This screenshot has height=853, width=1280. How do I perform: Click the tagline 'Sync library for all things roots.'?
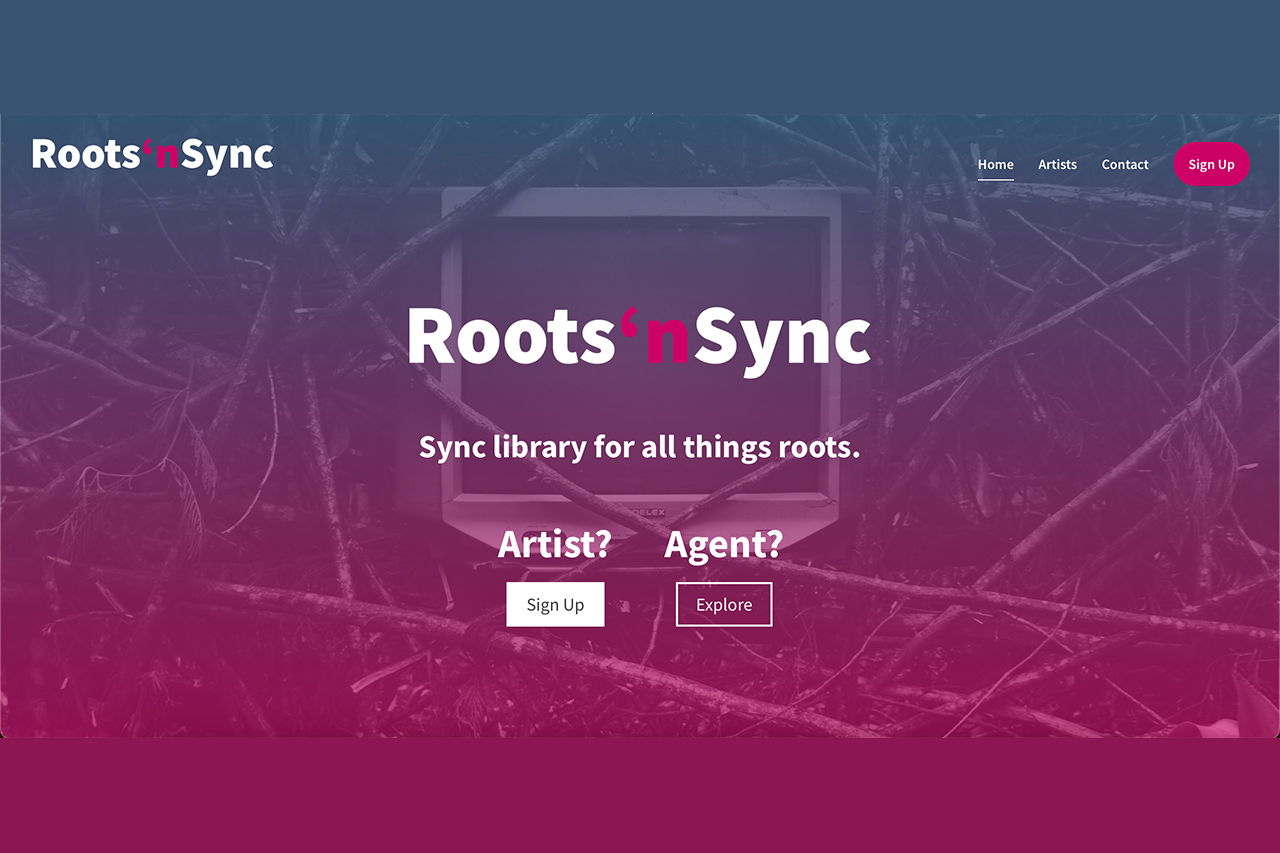[640, 447]
